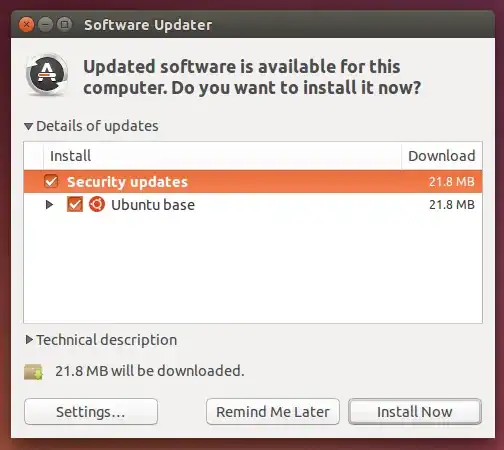Choose Remind Me Later
This screenshot has height=450, width=504.
point(273,412)
